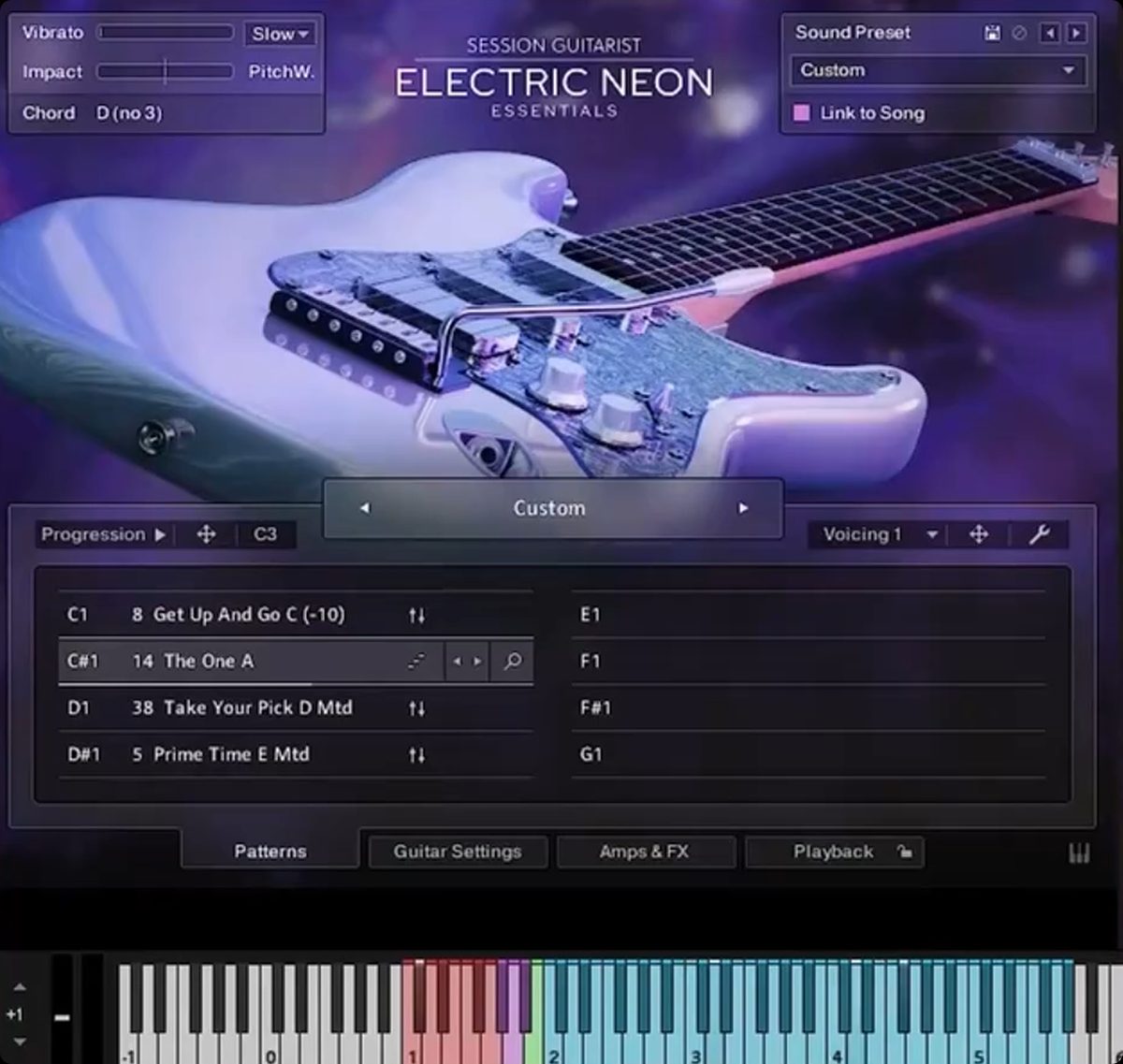This screenshot has width=1123, height=1064.
Task: Click octave shift down arrow
Action: pyautogui.click(x=20, y=1042)
